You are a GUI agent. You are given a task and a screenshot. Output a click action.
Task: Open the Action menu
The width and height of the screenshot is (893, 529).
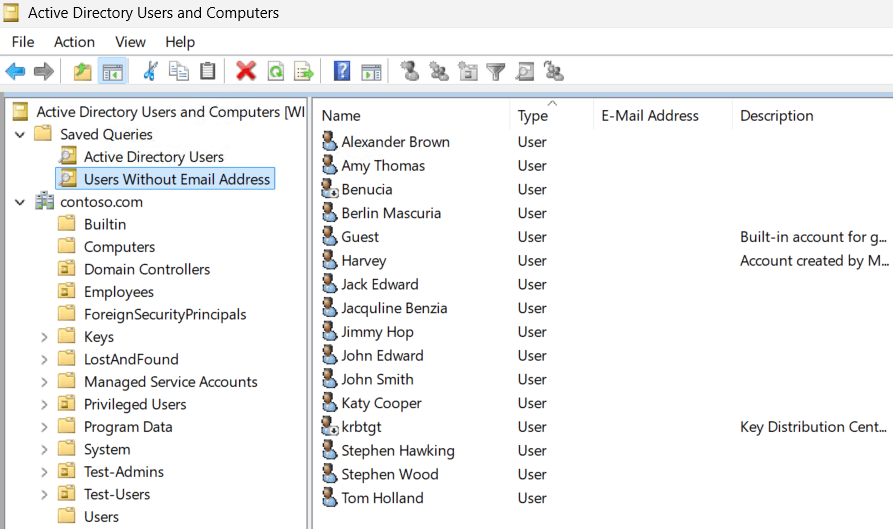coord(74,42)
